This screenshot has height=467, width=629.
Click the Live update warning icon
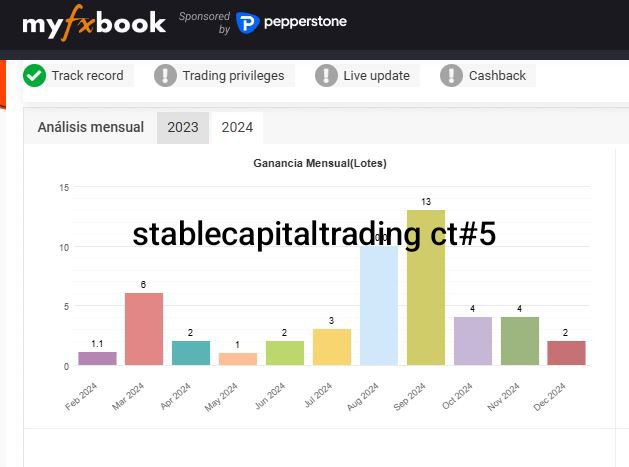tap(326, 75)
